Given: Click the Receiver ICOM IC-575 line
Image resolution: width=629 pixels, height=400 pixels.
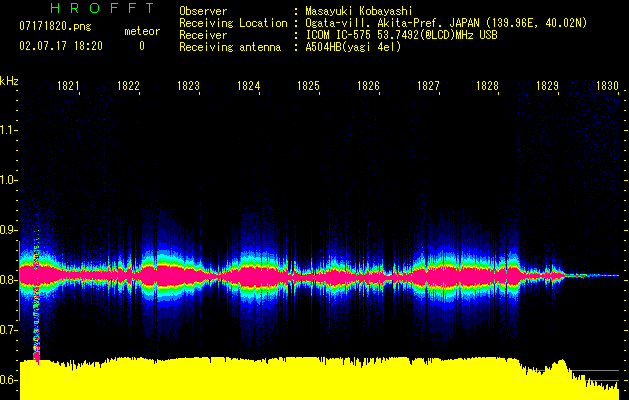Looking at the screenshot, I should coord(401,35).
